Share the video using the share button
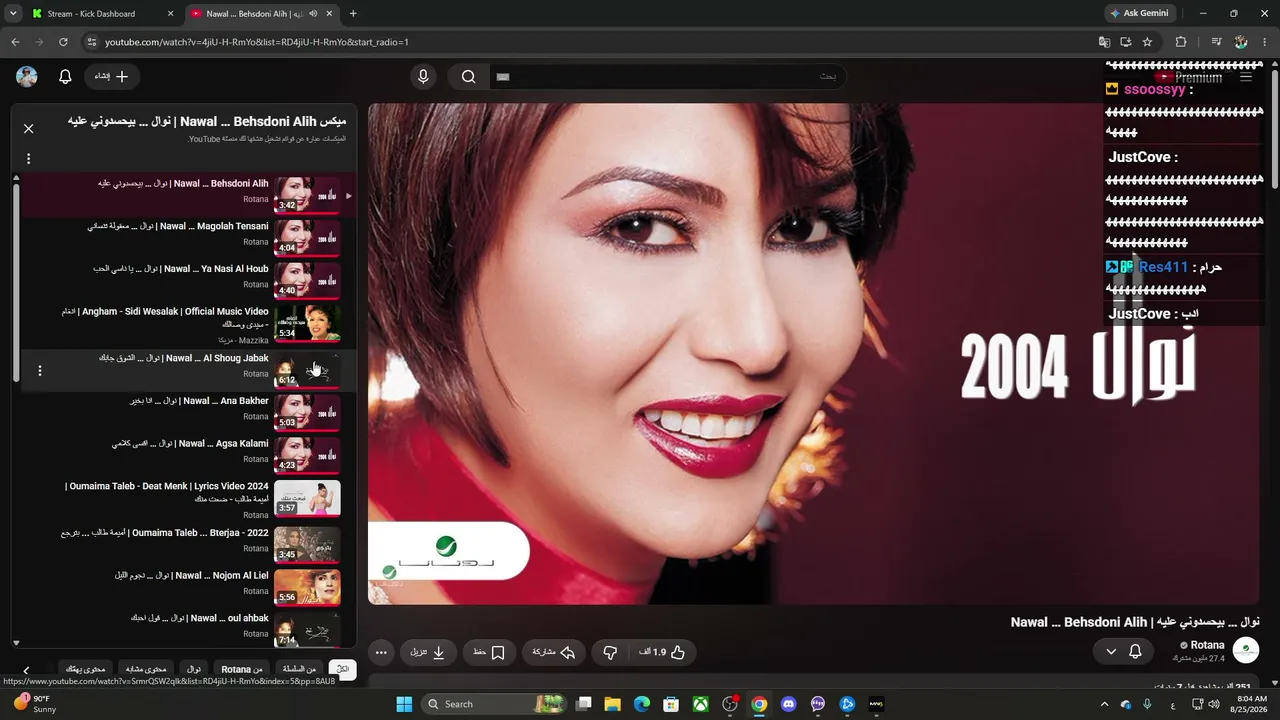The height and width of the screenshot is (720, 1280). click(x=554, y=652)
